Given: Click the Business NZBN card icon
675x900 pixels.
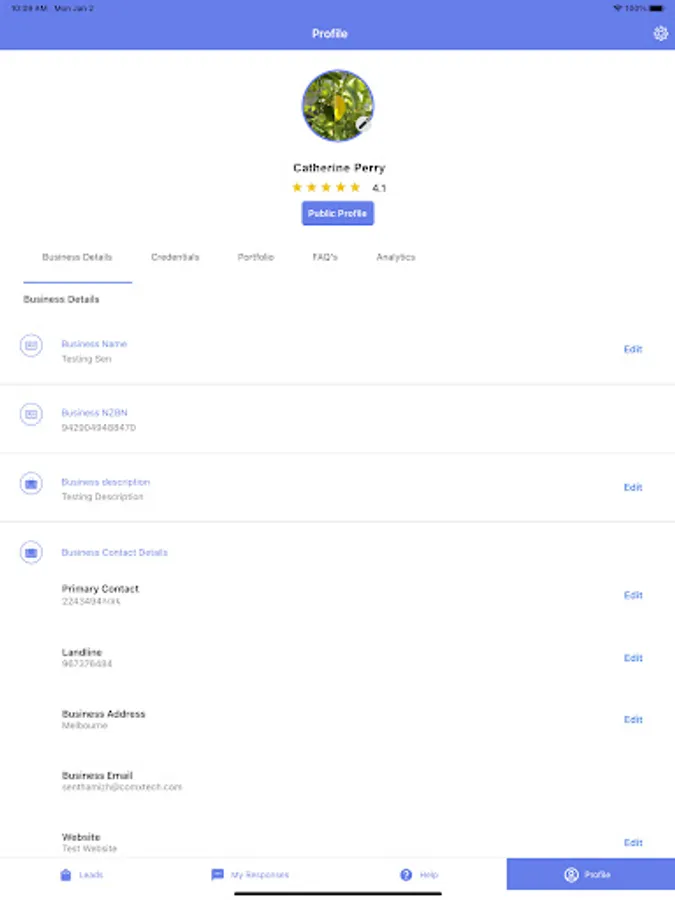Looking at the screenshot, I should 31,414.
